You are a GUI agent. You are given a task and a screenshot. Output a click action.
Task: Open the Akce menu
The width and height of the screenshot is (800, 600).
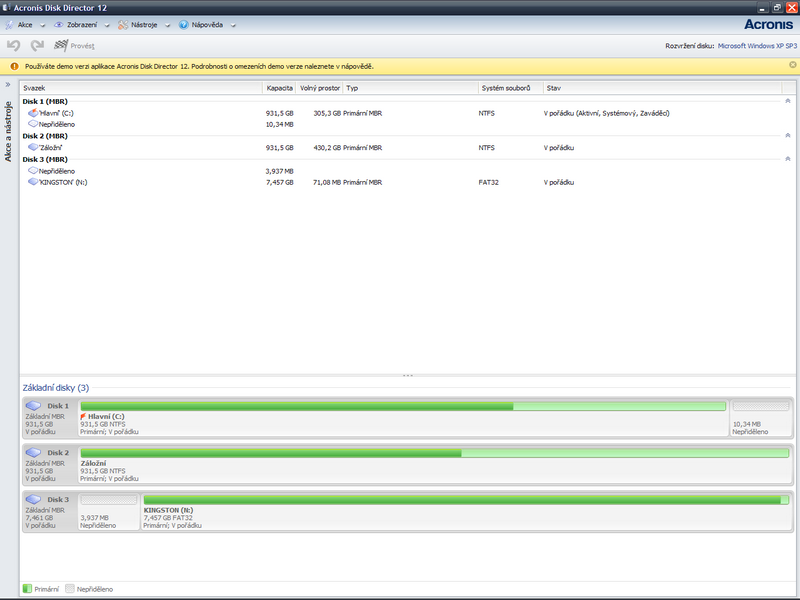[x=24, y=24]
